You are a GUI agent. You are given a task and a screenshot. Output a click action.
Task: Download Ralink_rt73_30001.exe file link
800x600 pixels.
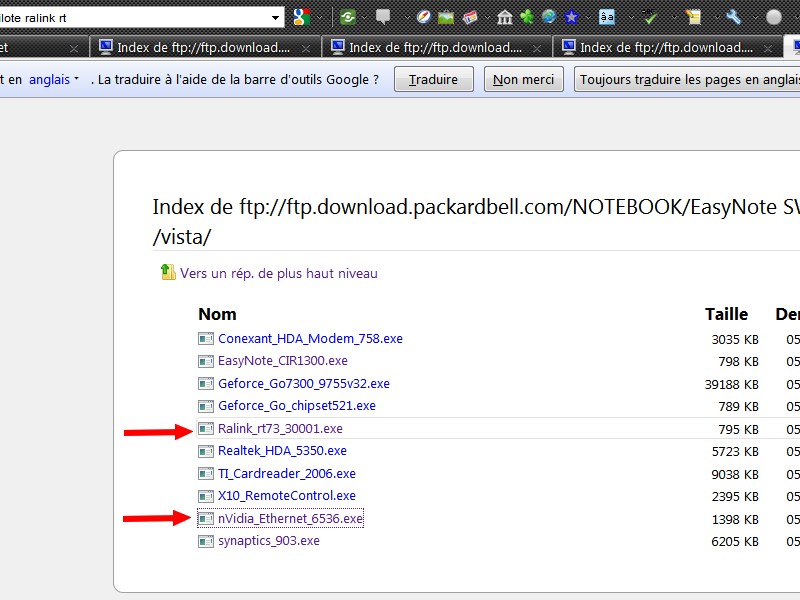(x=280, y=428)
